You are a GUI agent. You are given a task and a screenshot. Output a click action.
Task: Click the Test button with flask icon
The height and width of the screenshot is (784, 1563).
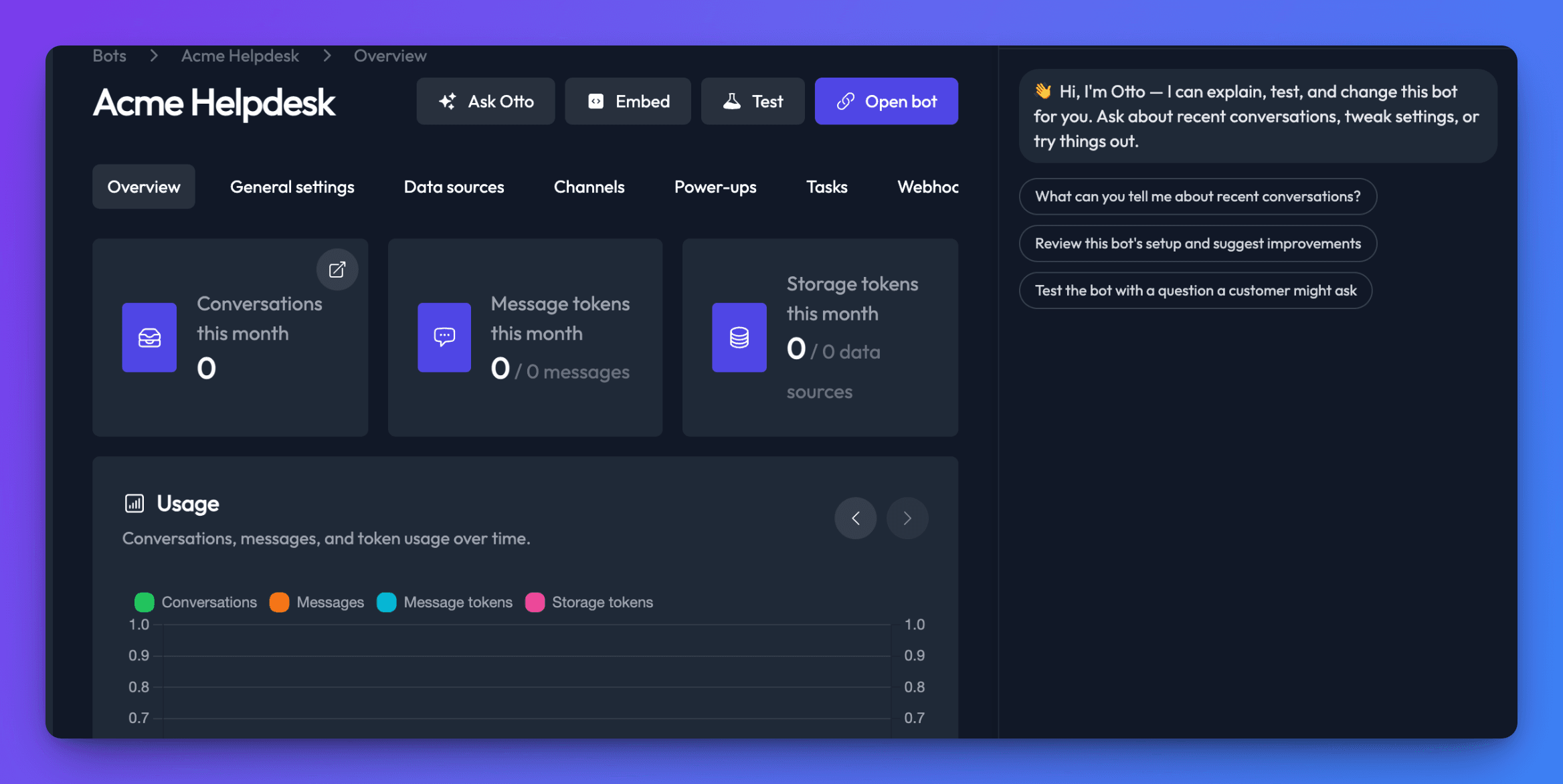point(753,101)
